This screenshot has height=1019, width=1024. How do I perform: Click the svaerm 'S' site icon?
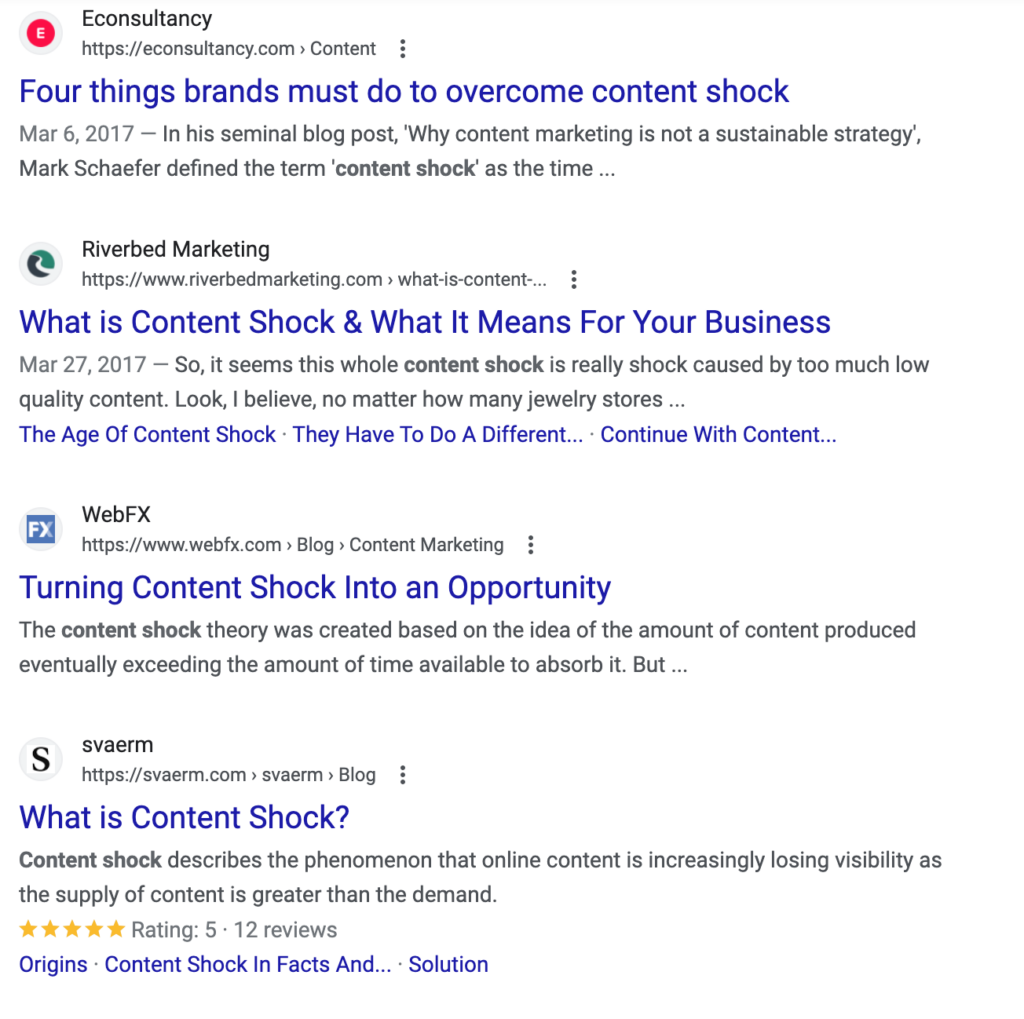(40, 759)
